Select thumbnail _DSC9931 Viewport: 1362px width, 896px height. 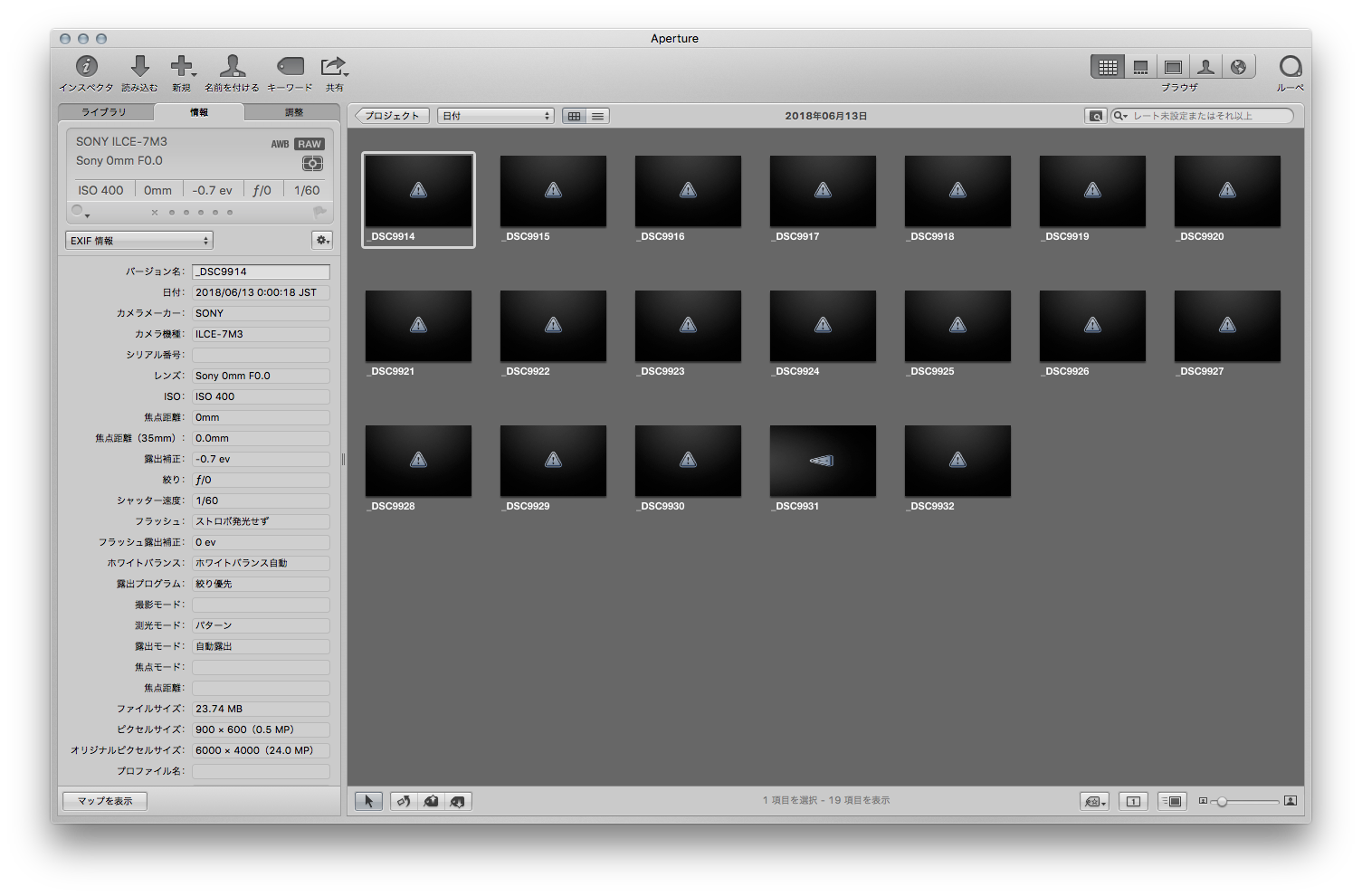[x=823, y=461]
